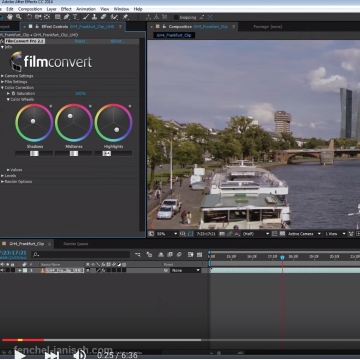Click the current time indicator in timeline
360x360 pixels.
pyautogui.click(x=282, y=257)
